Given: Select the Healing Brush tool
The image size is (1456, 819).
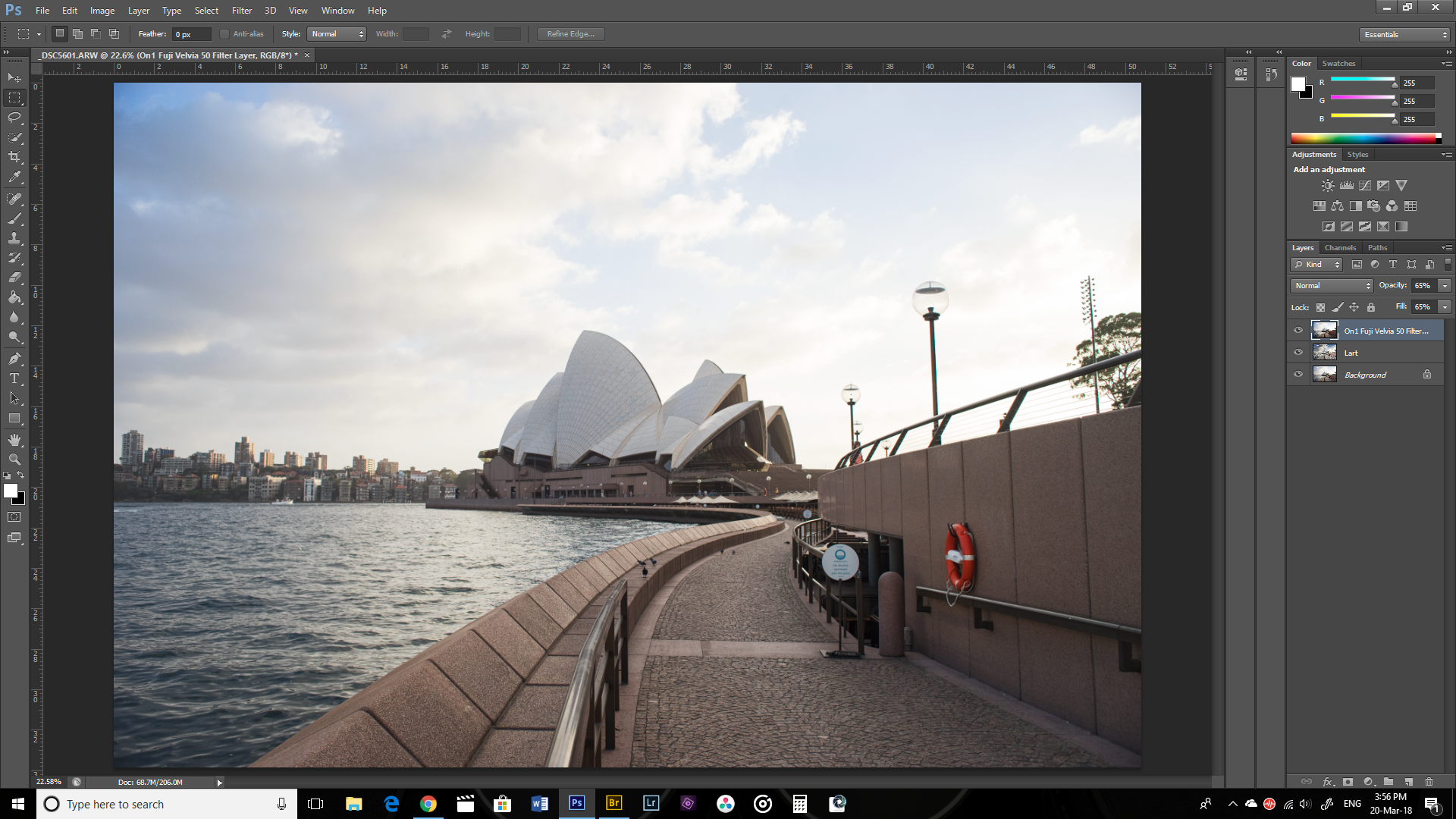Looking at the screenshot, I should [14, 199].
